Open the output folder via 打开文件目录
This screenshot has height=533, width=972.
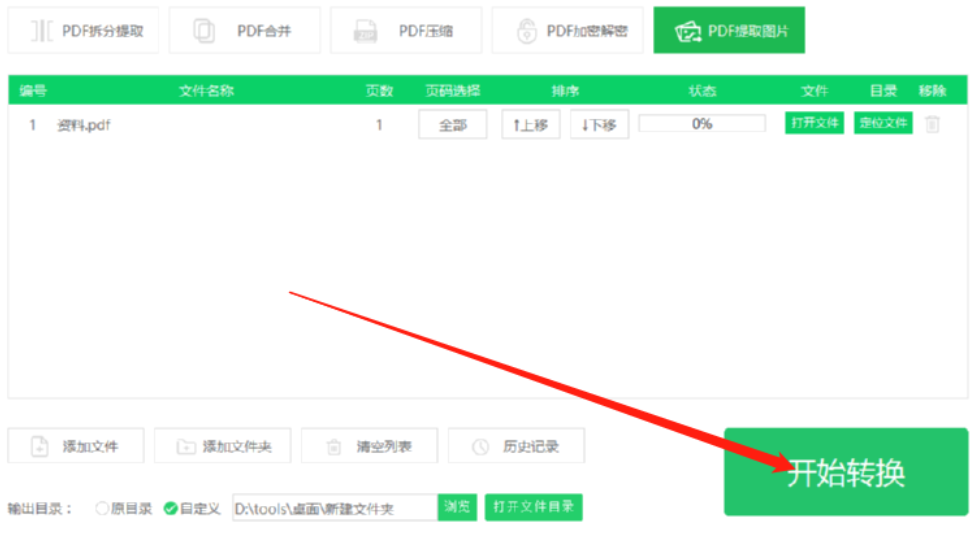pyautogui.click(x=534, y=508)
